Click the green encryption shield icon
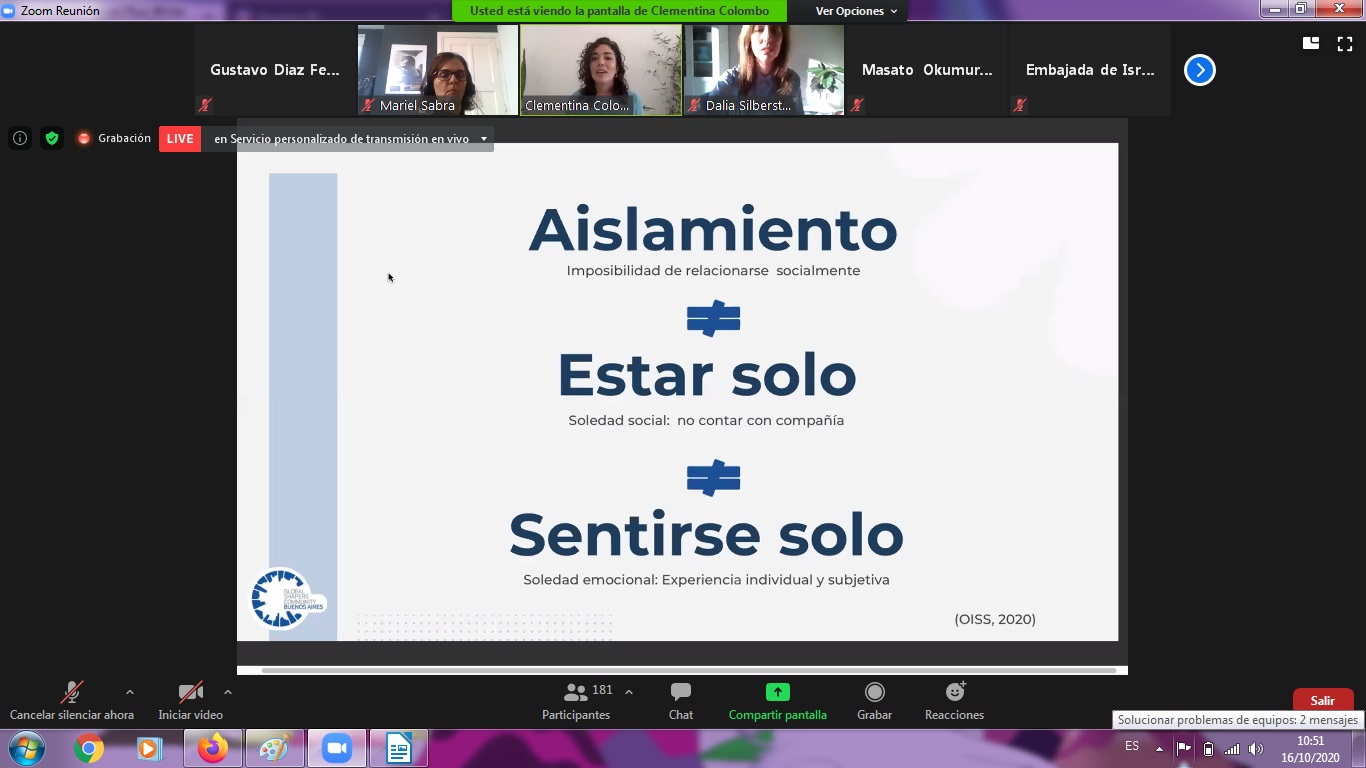This screenshot has width=1366, height=768. pyautogui.click(x=52, y=138)
